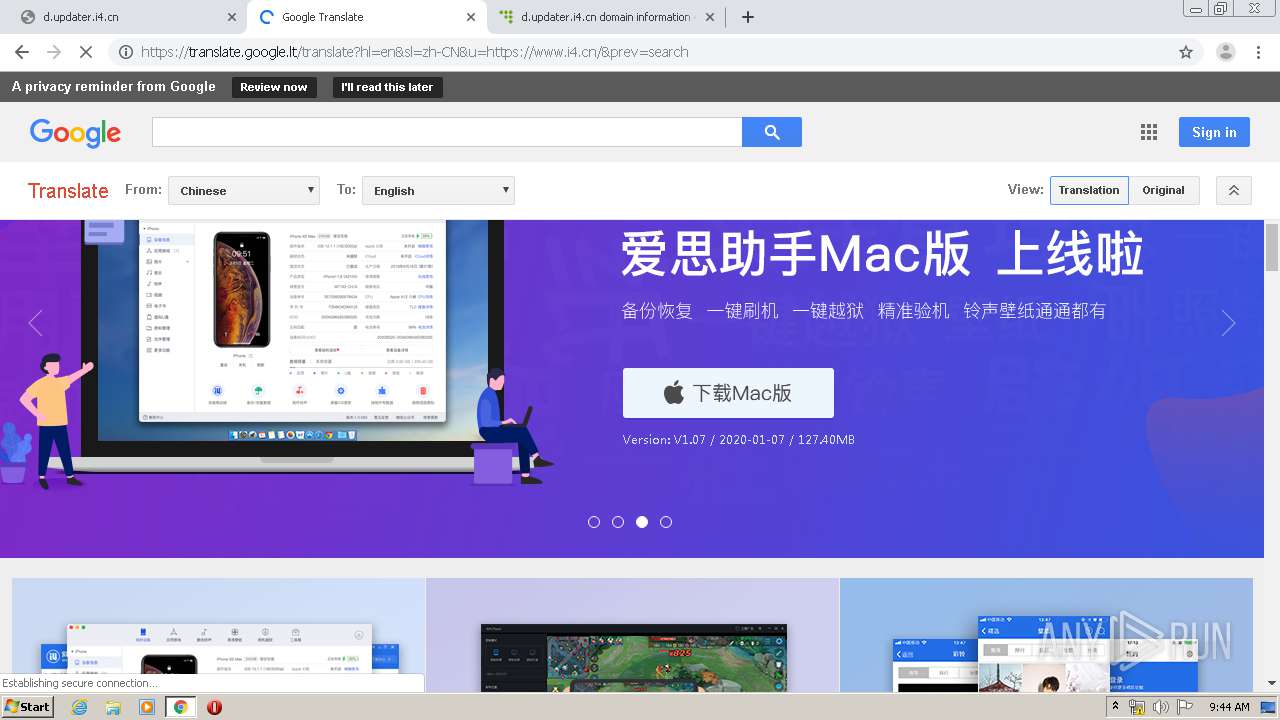The image size is (1280, 720).
Task: Select the fourth carousel dot
Action: pos(666,522)
